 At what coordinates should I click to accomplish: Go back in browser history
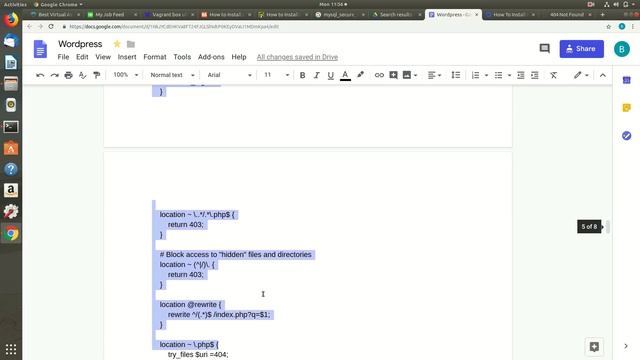click(x=29, y=27)
